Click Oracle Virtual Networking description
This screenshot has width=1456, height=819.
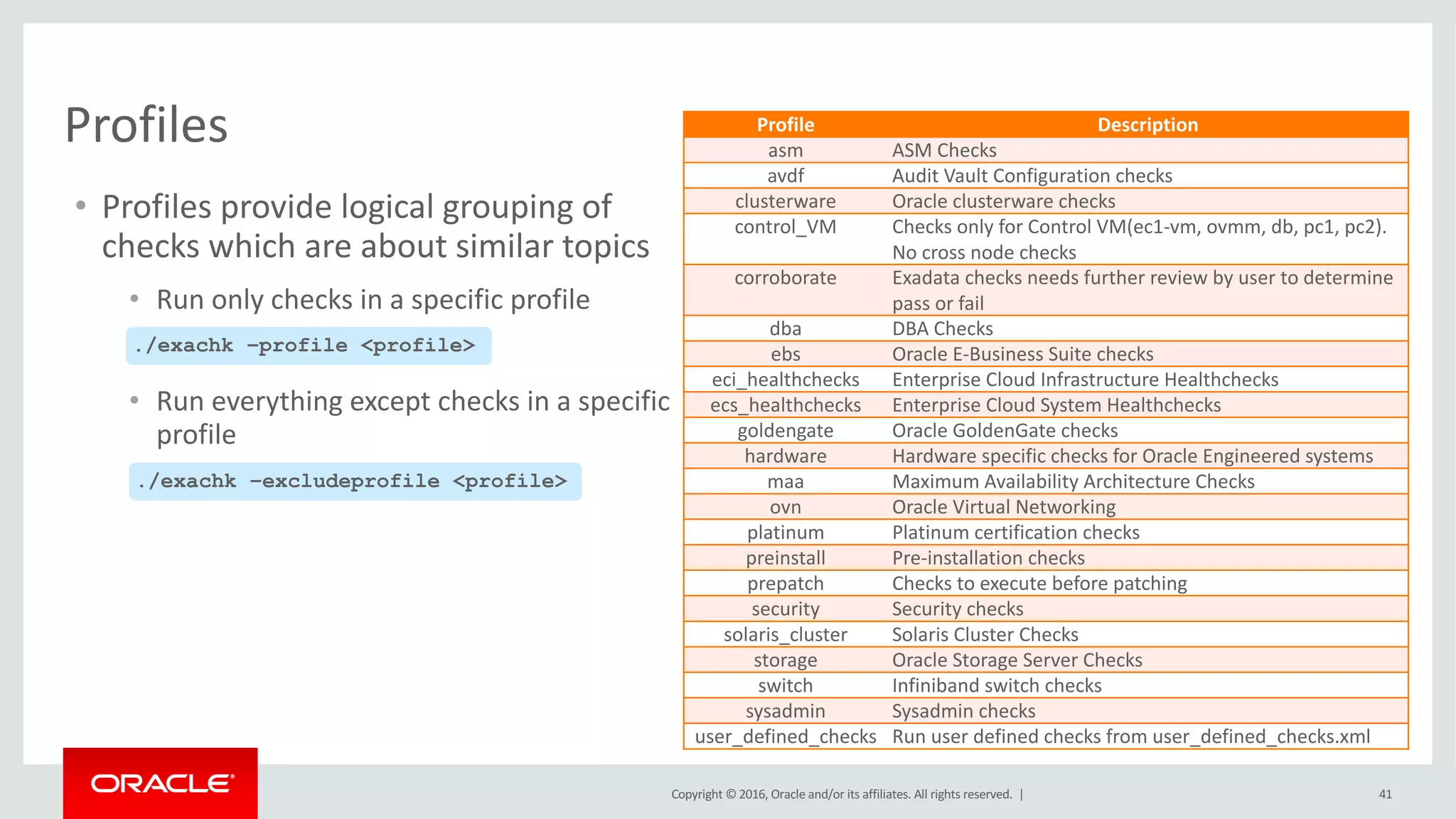point(1004,507)
